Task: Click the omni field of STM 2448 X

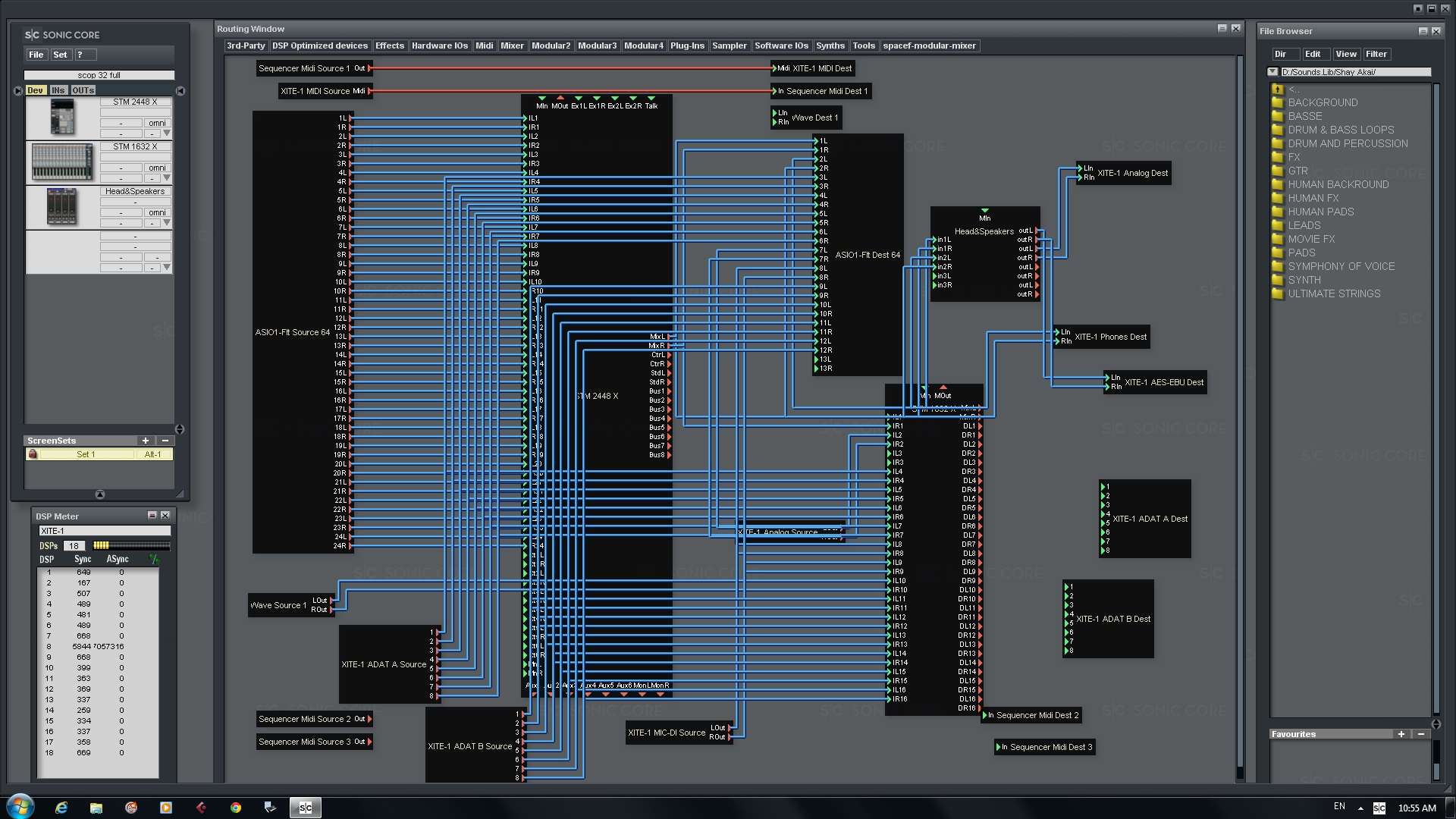Action: [x=157, y=123]
